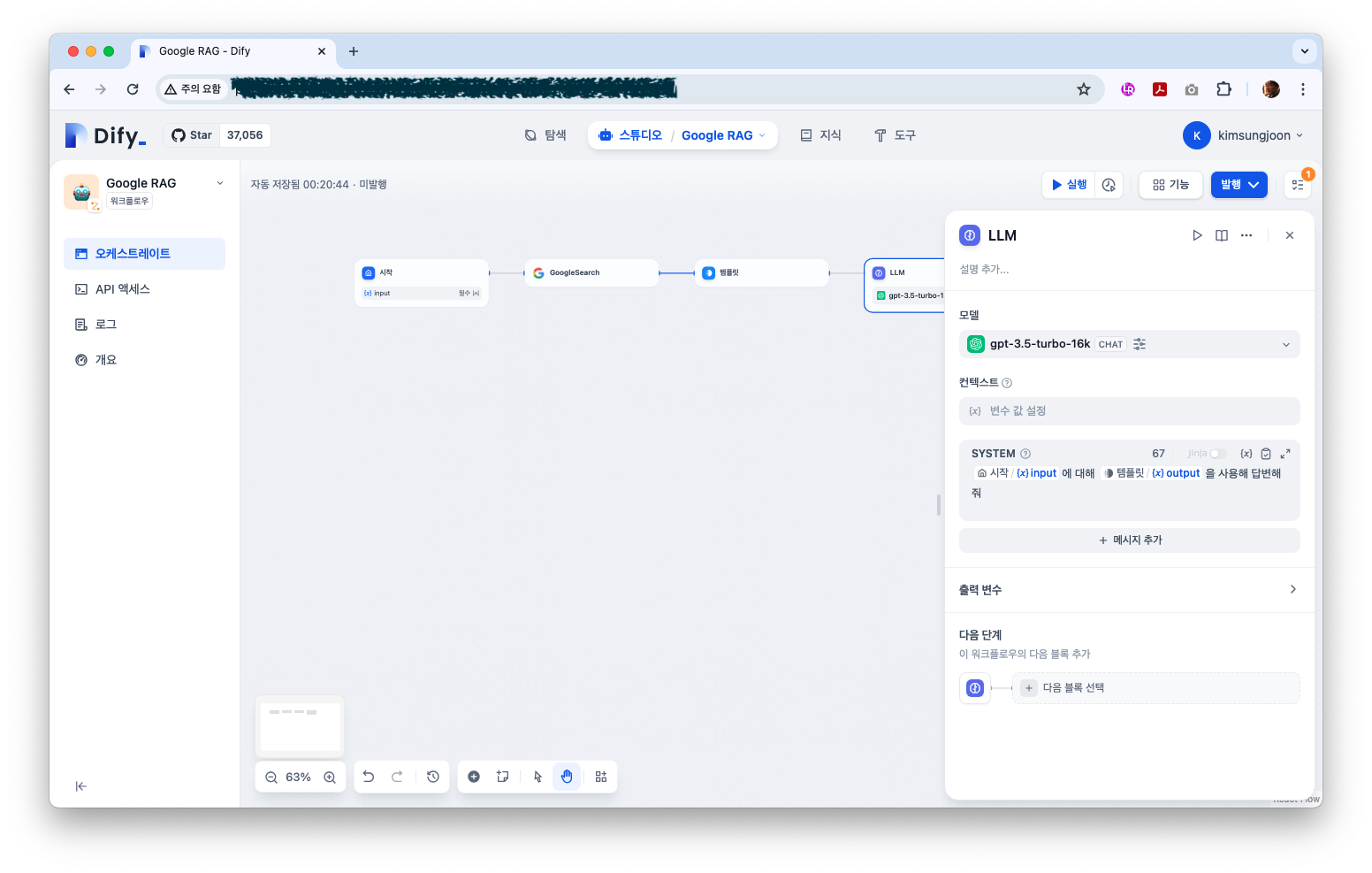Open 로그 logs in sidebar
The height and width of the screenshot is (873, 1372).
click(x=144, y=325)
